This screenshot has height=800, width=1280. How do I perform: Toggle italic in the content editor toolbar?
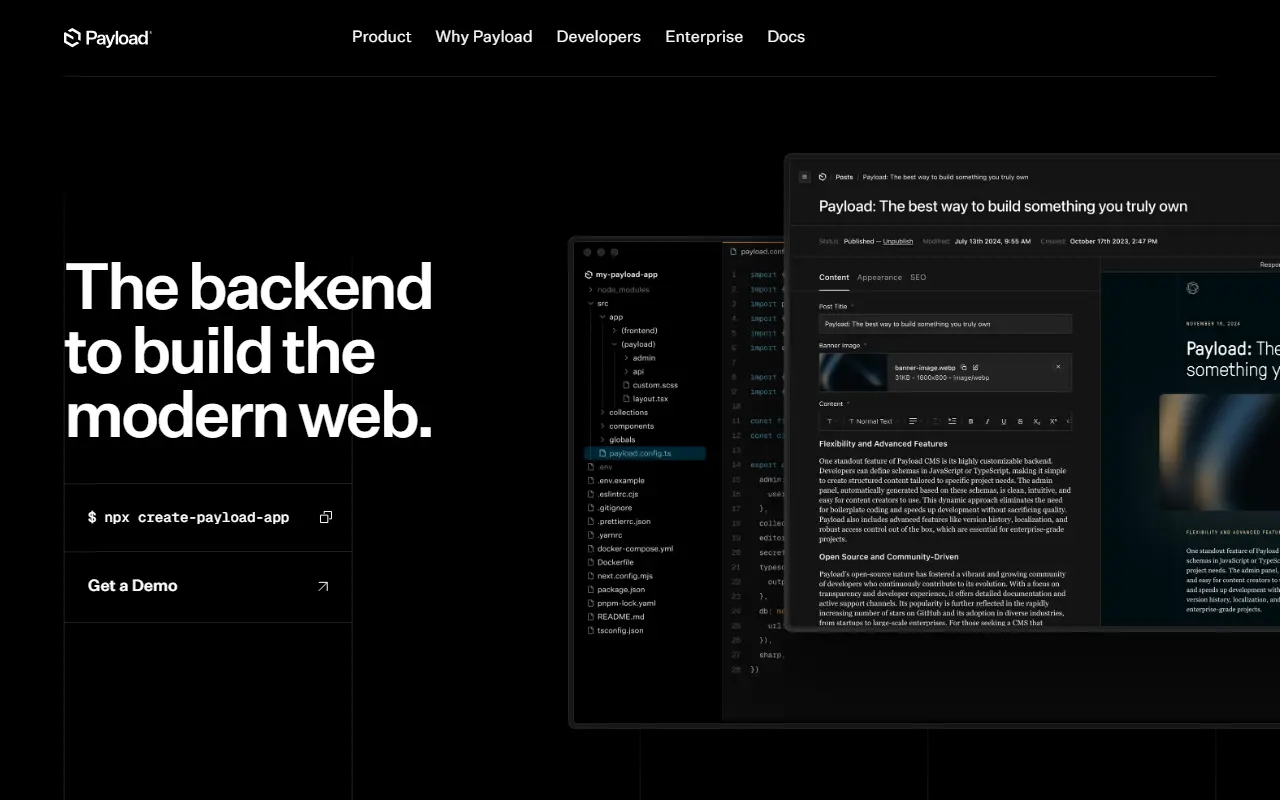click(987, 421)
